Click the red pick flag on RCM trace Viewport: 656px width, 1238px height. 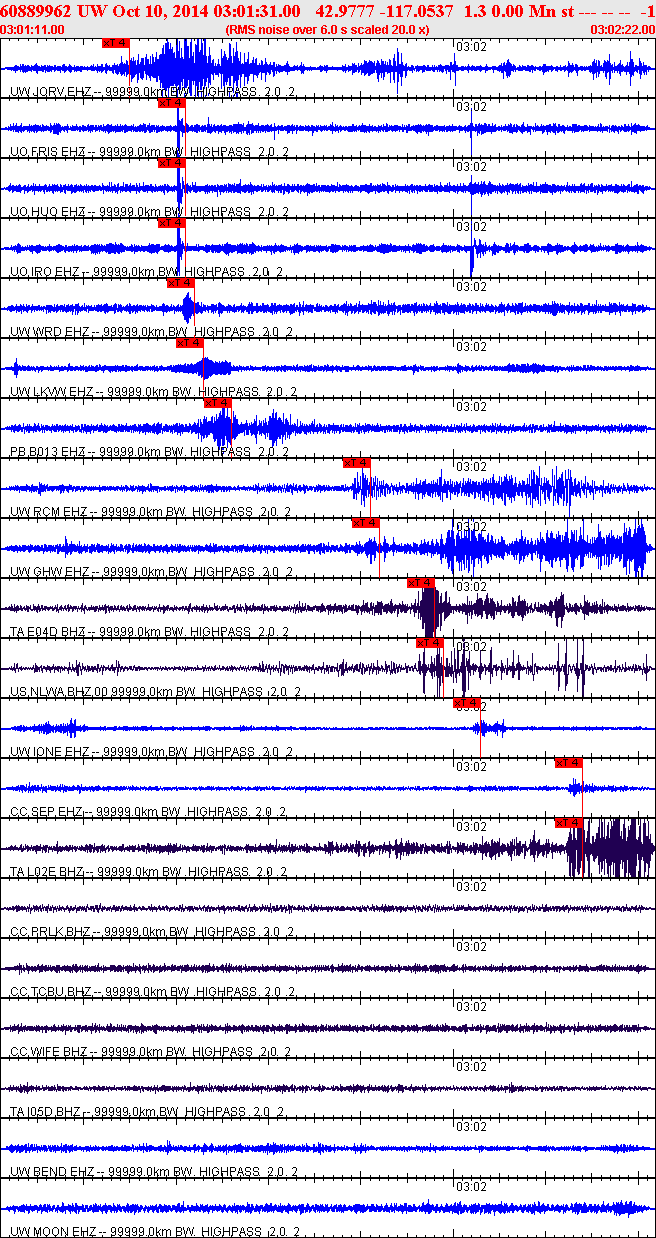(356, 463)
